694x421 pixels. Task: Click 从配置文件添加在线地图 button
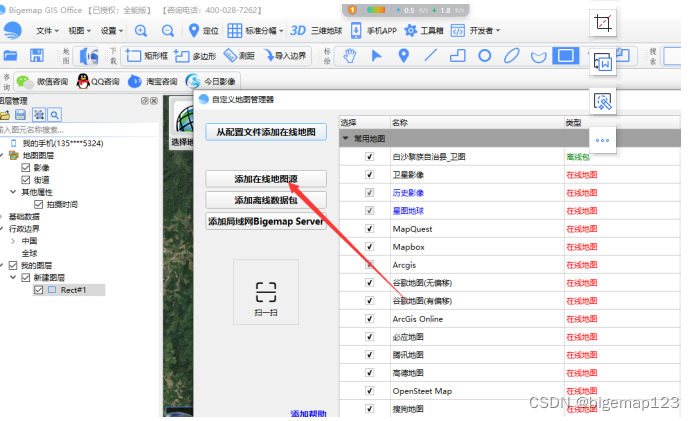point(266,132)
